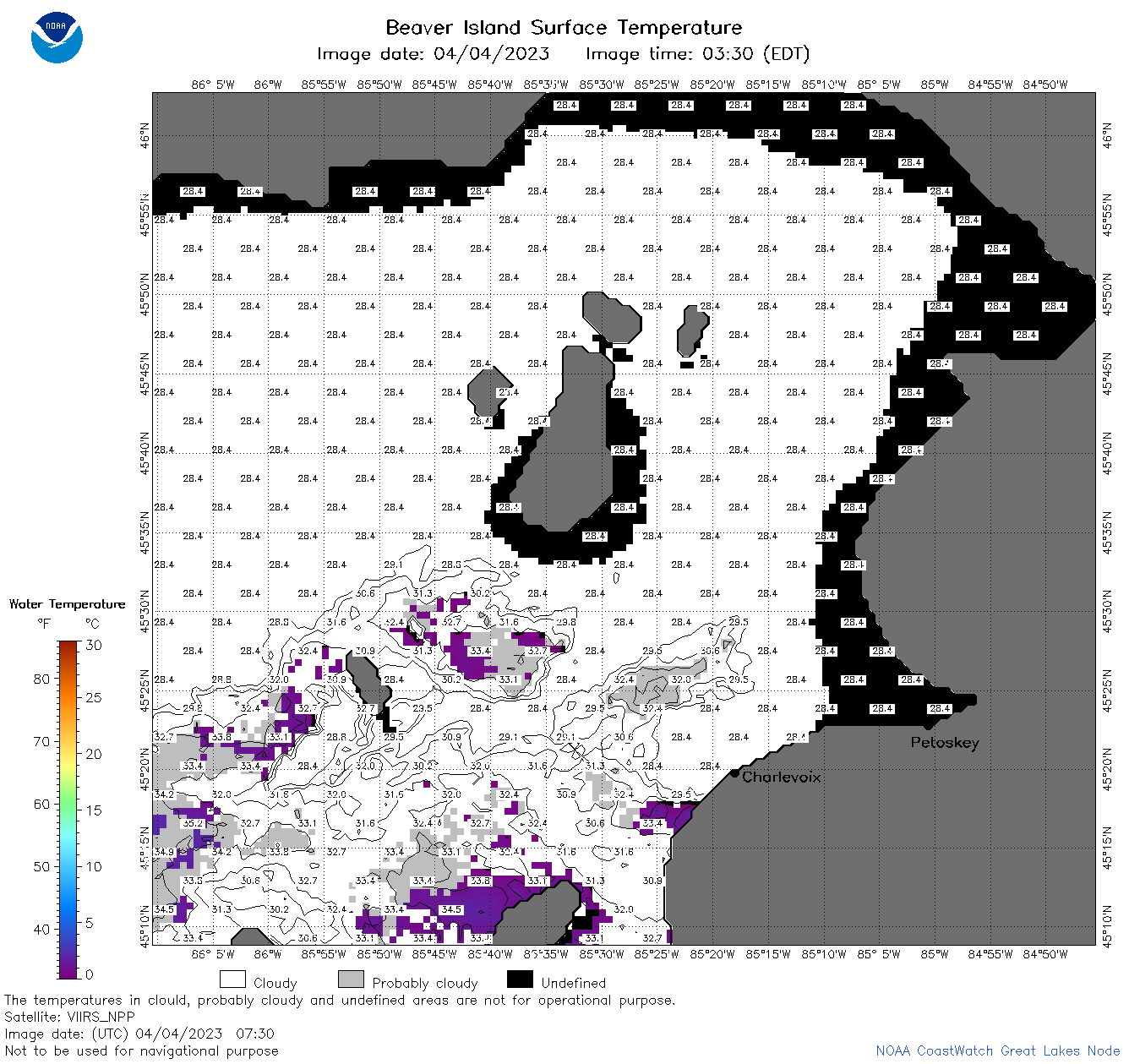Screen dimensions: 1129x1064
Task: Click the Charlevoix black dot marker
Action: (735, 772)
